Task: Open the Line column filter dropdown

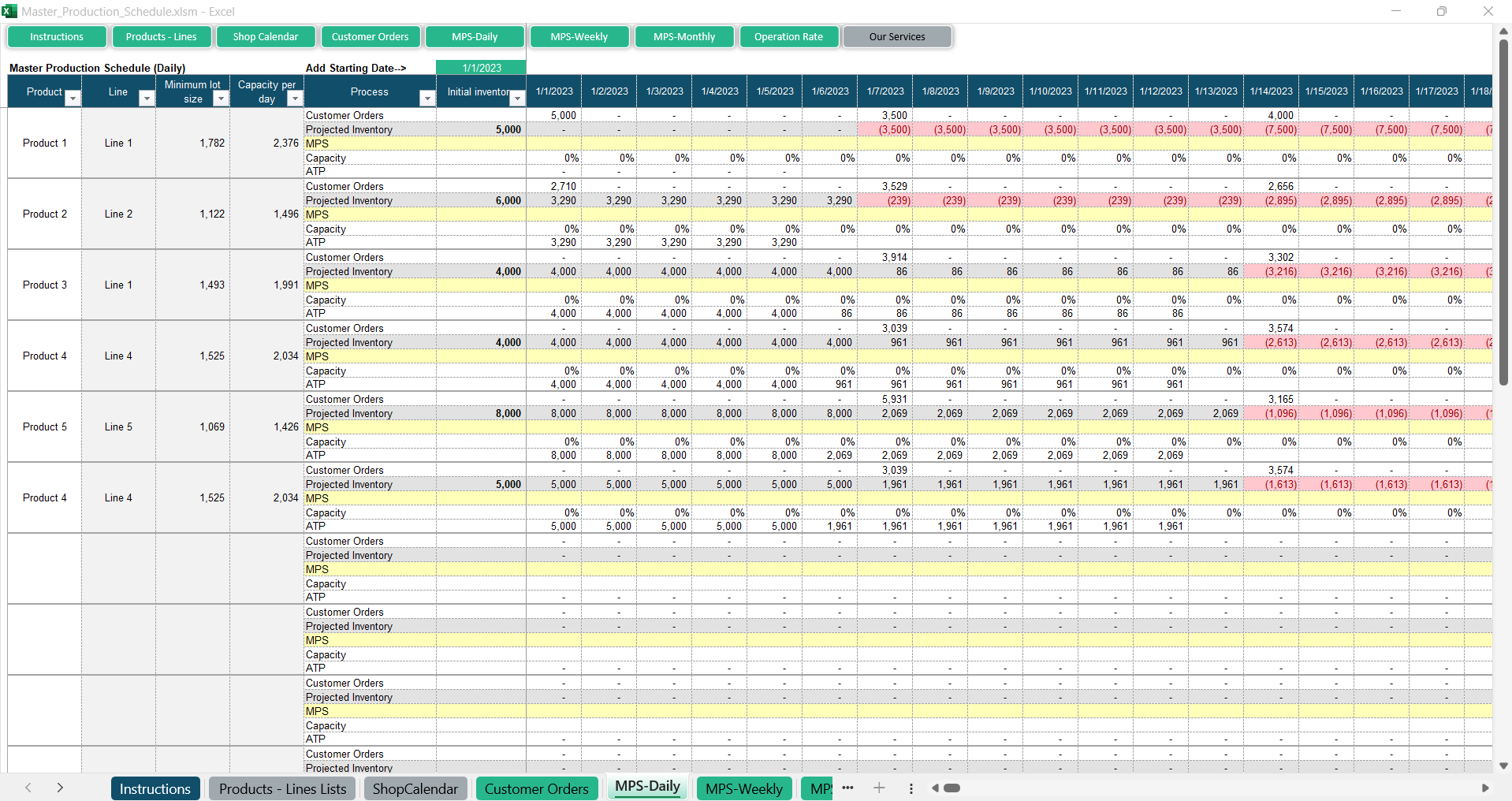Action: pyautogui.click(x=146, y=99)
